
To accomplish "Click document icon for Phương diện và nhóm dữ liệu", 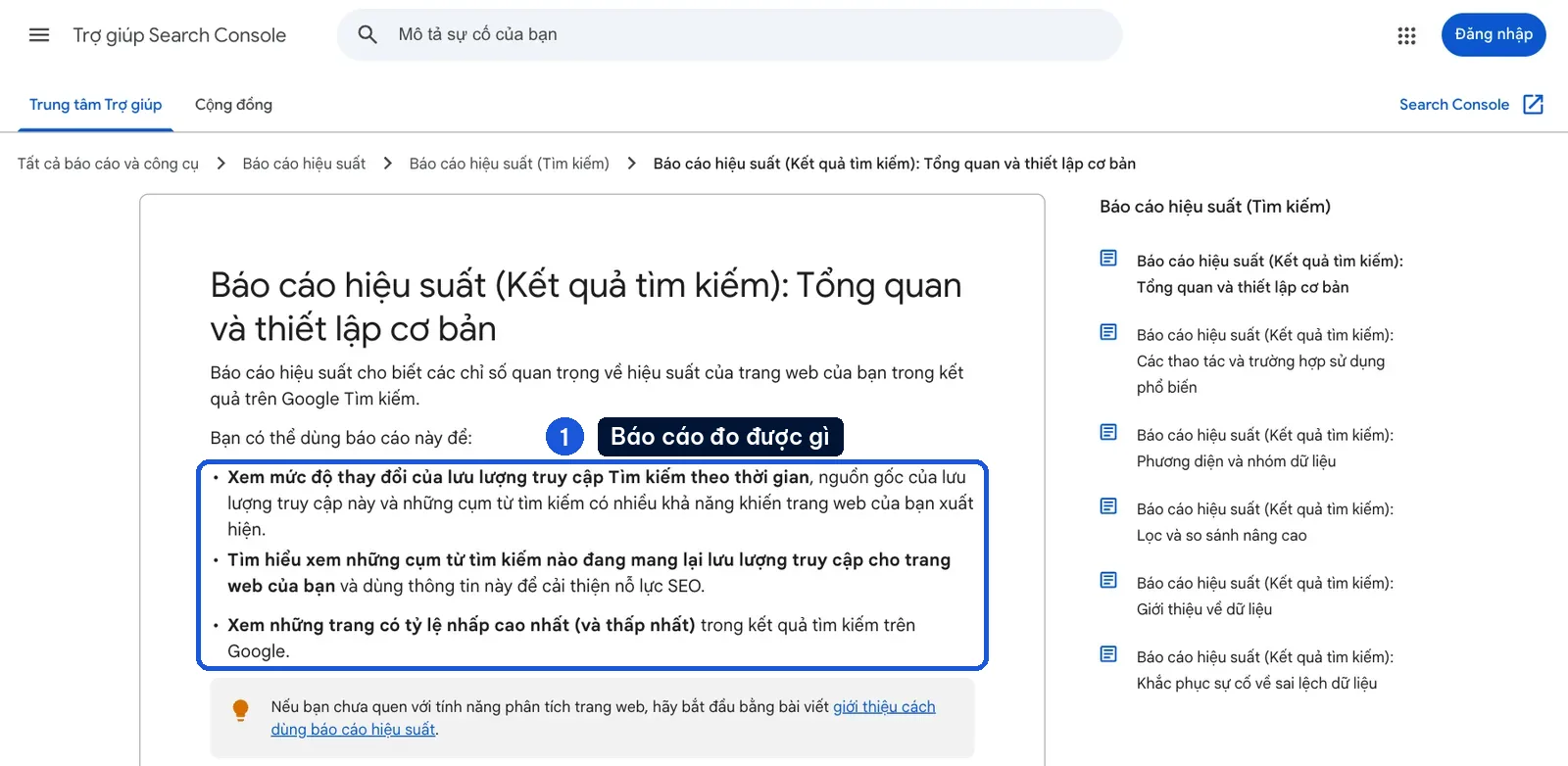I will [x=1108, y=433].
